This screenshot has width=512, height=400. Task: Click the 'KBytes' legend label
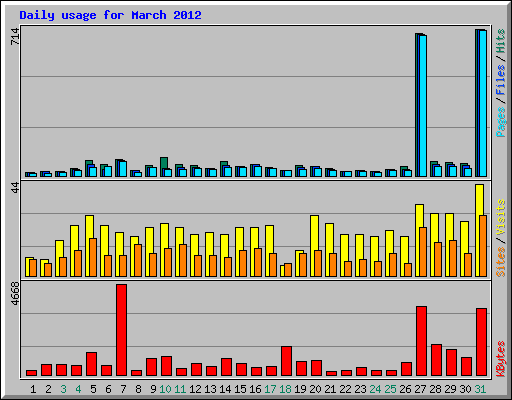coord(501,359)
